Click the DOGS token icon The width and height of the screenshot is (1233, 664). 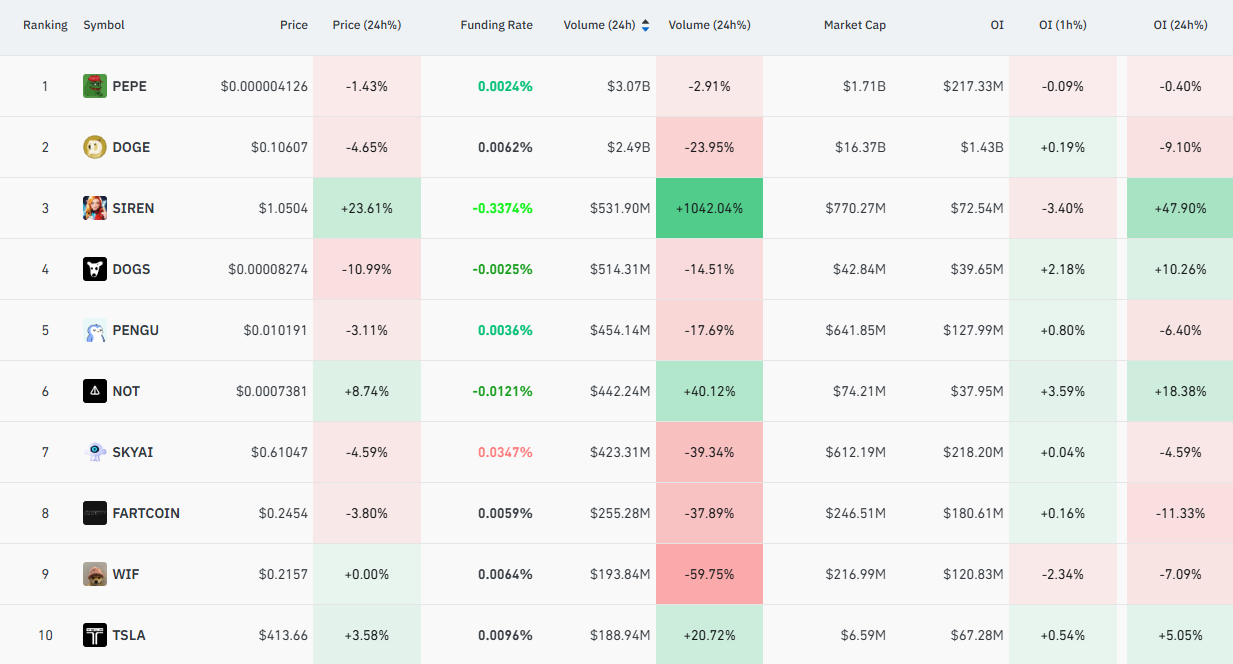(x=95, y=269)
